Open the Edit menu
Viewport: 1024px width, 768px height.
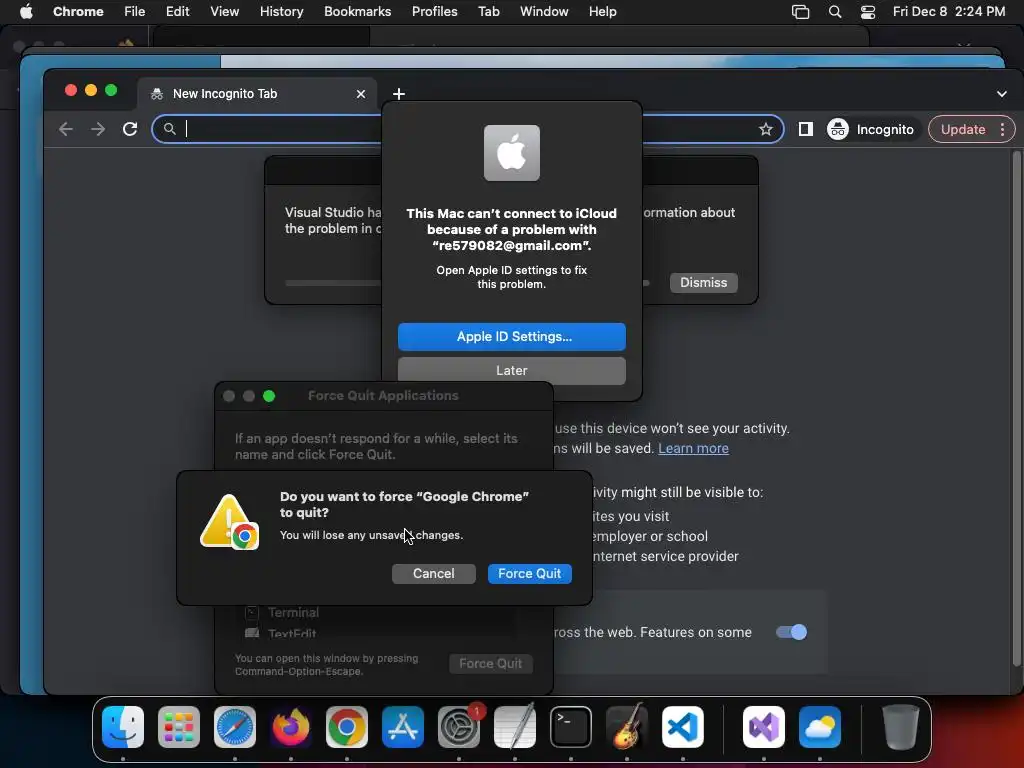(178, 12)
